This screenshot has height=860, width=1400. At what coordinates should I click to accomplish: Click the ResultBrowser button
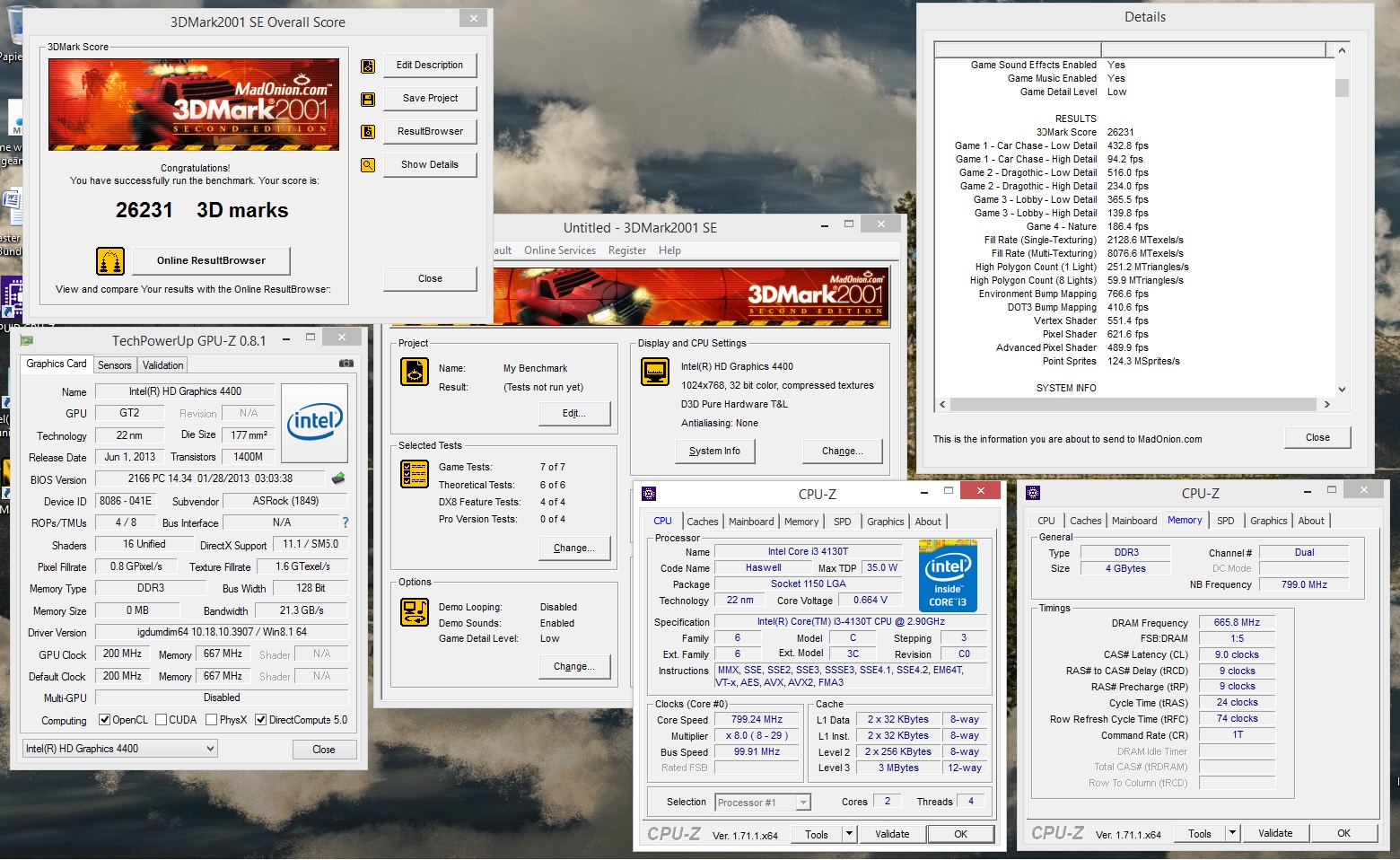(x=430, y=132)
